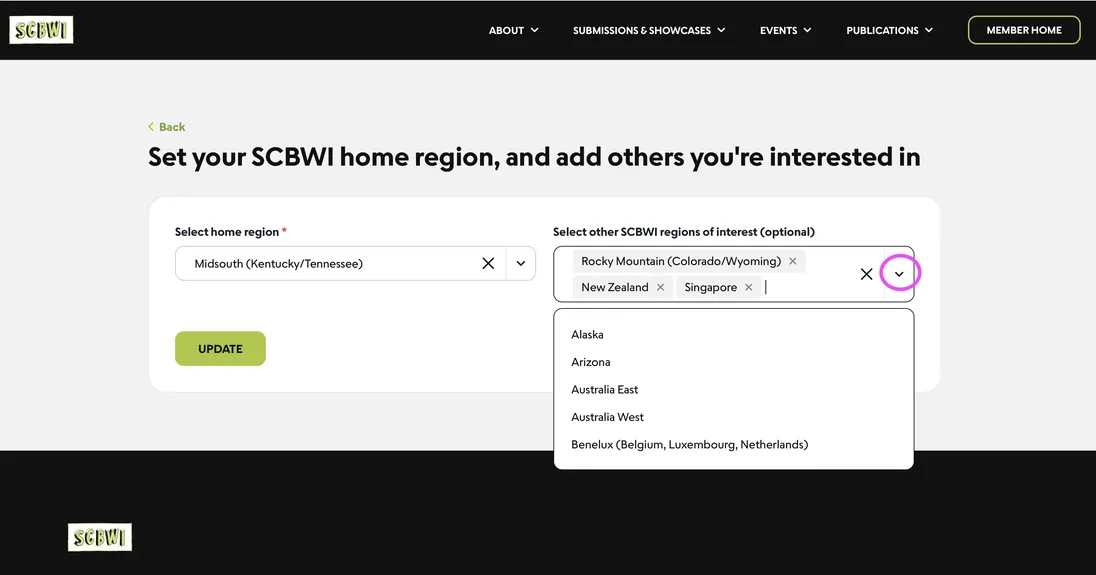Open the About menu
The width and height of the screenshot is (1096, 575).
click(513, 30)
